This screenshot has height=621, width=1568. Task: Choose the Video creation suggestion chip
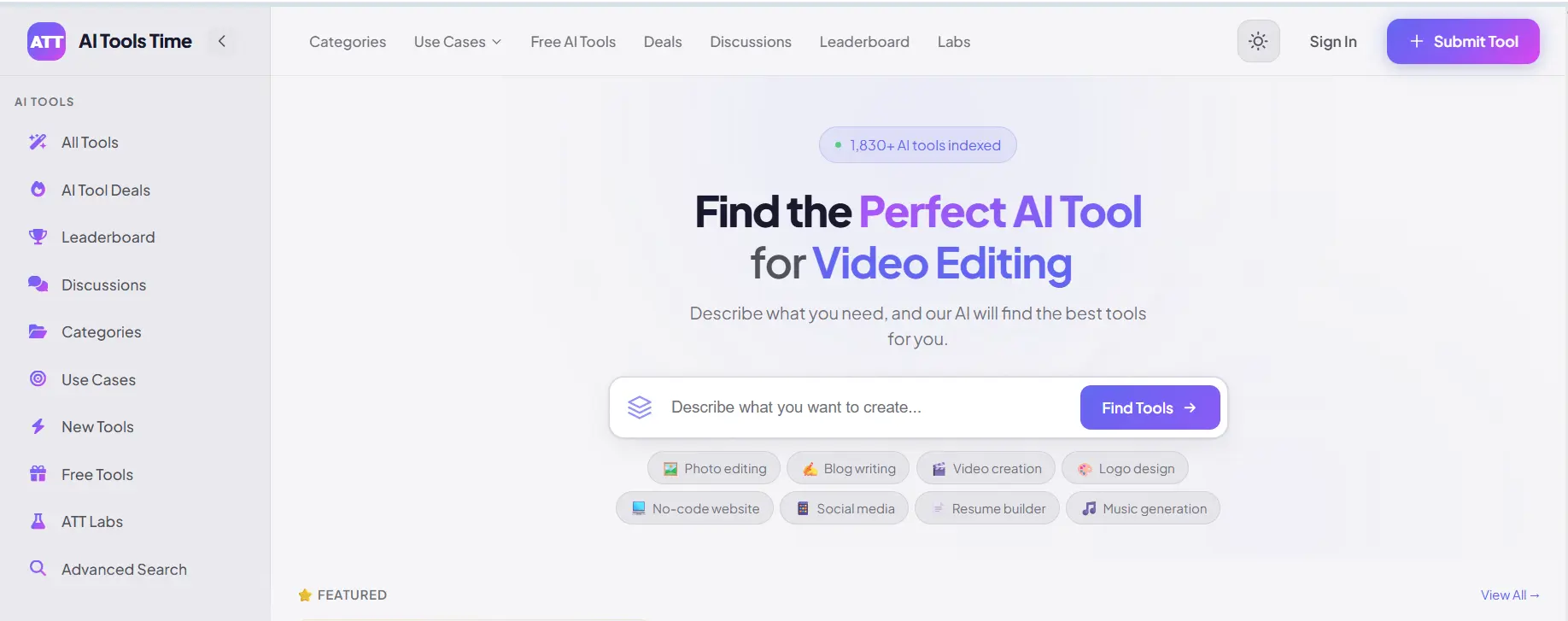click(986, 468)
